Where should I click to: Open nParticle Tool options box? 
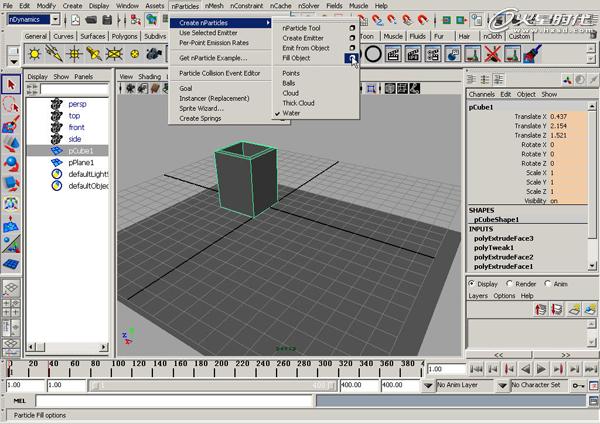(352, 28)
